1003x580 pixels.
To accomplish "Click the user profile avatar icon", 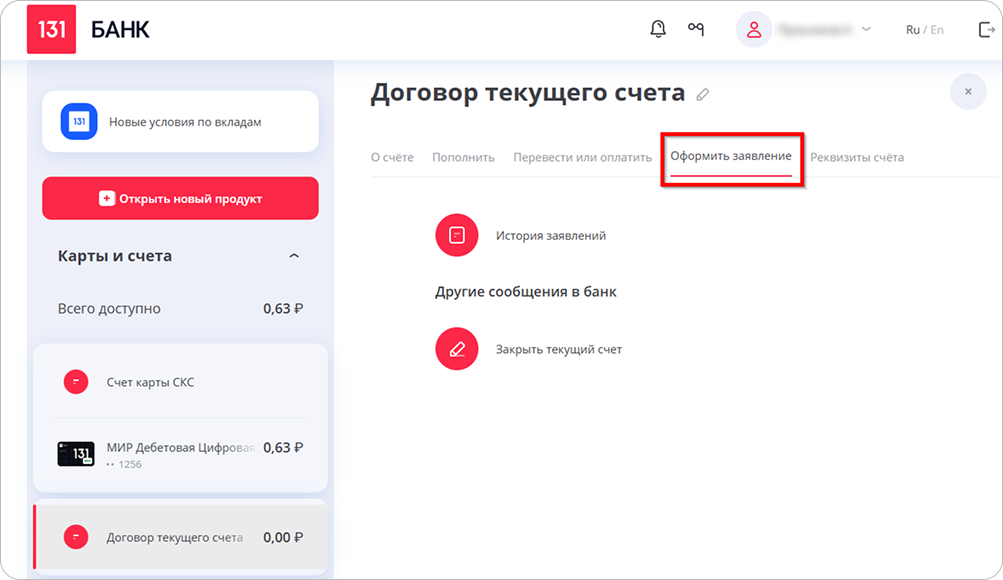I will tap(754, 30).
